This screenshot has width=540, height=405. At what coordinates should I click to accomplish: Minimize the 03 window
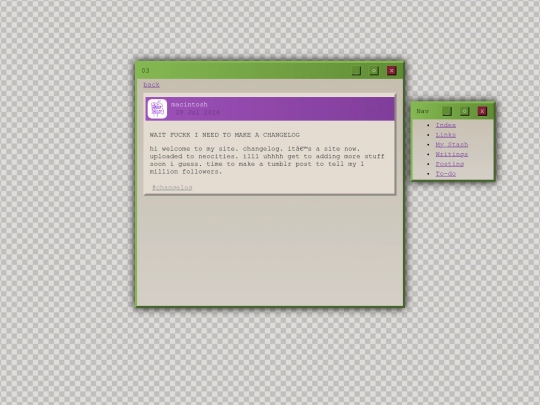356,71
